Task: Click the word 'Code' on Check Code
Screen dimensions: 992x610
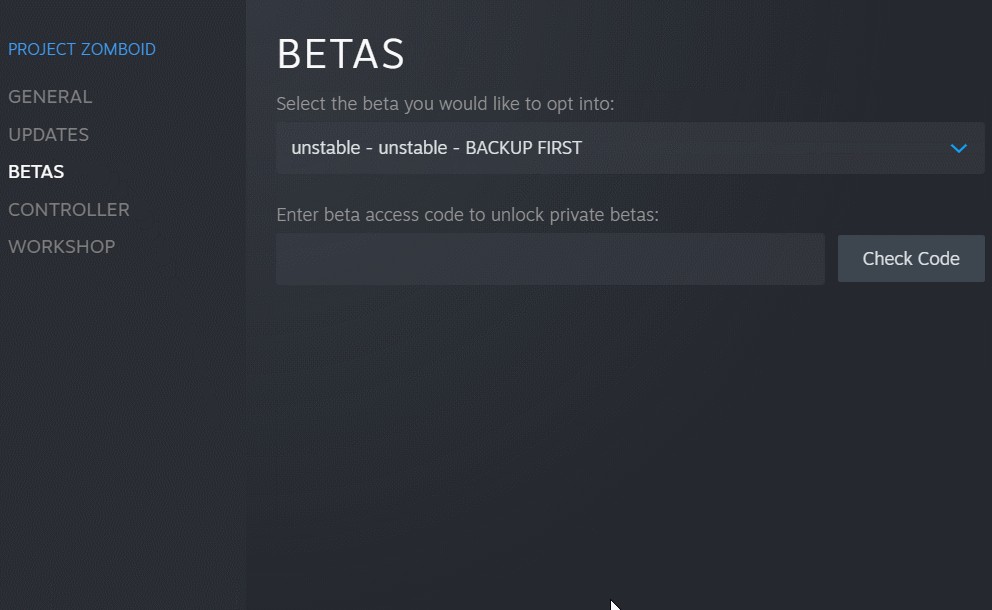Action: click(938, 258)
